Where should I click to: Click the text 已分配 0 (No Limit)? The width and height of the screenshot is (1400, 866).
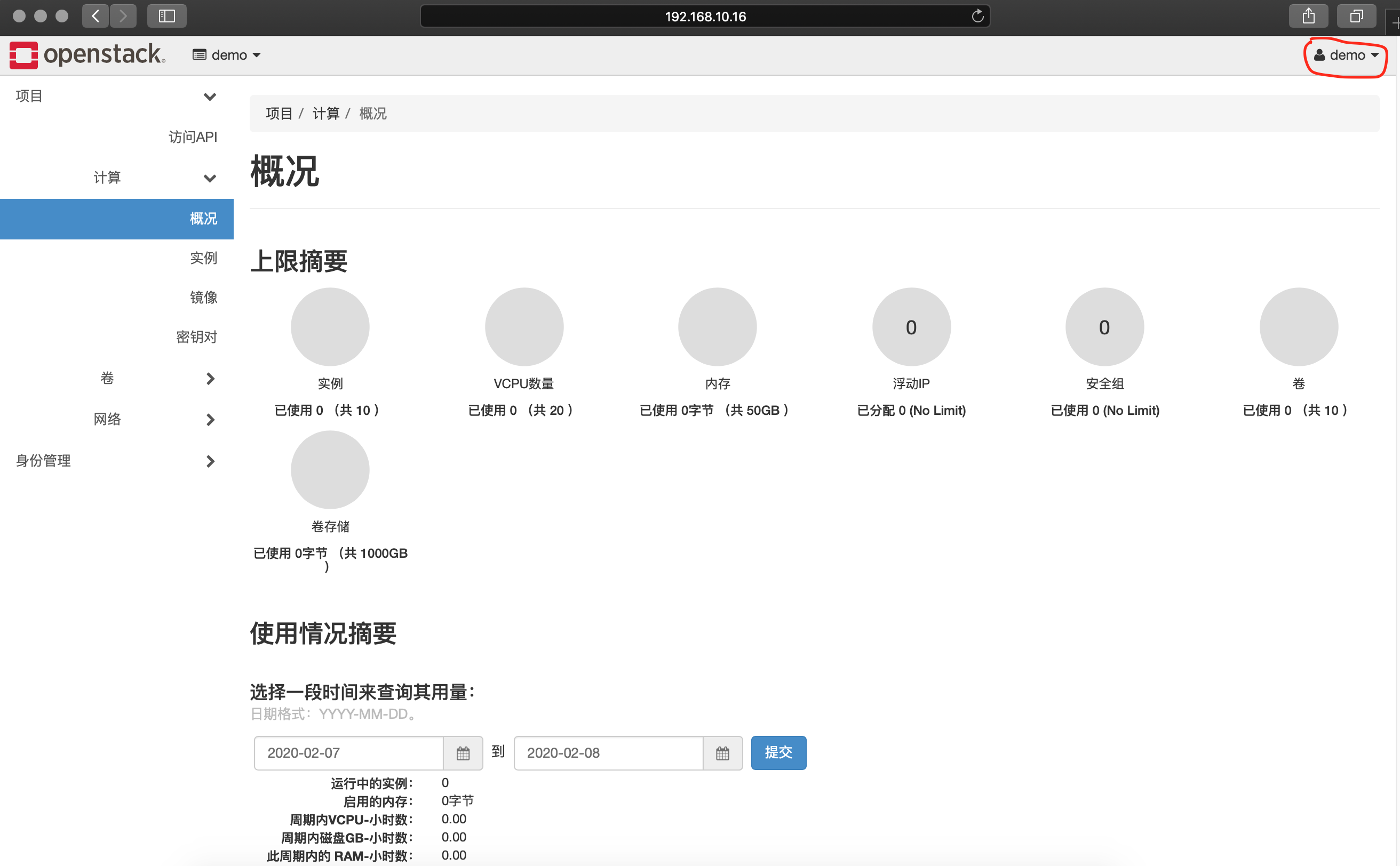pyautogui.click(x=911, y=411)
